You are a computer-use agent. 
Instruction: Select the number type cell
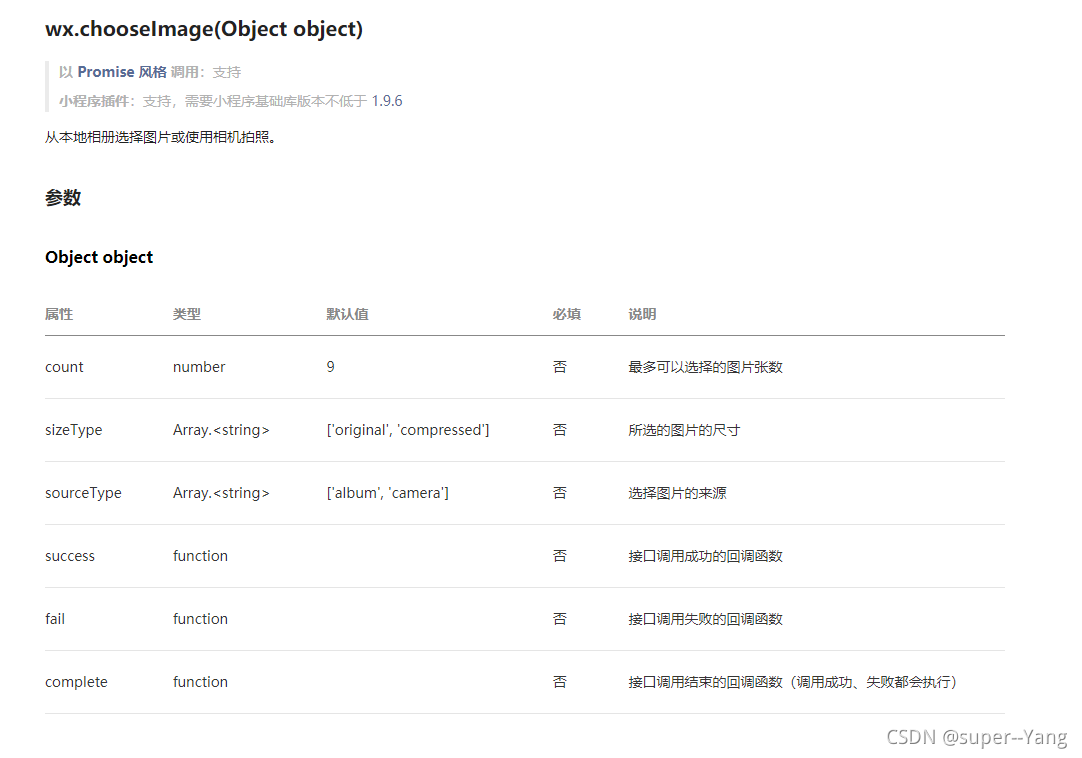pos(199,367)
